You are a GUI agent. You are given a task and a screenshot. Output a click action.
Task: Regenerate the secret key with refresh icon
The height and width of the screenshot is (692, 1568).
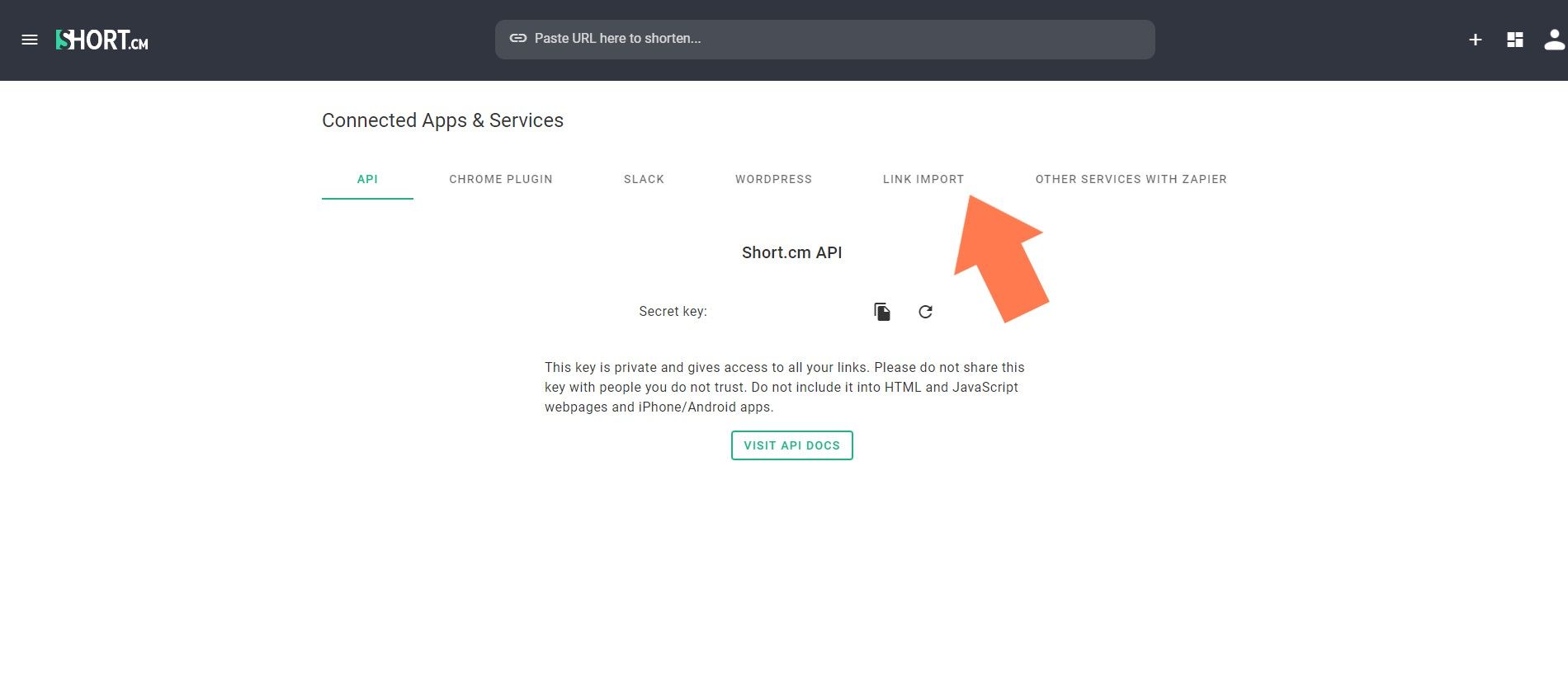point(925,312)
